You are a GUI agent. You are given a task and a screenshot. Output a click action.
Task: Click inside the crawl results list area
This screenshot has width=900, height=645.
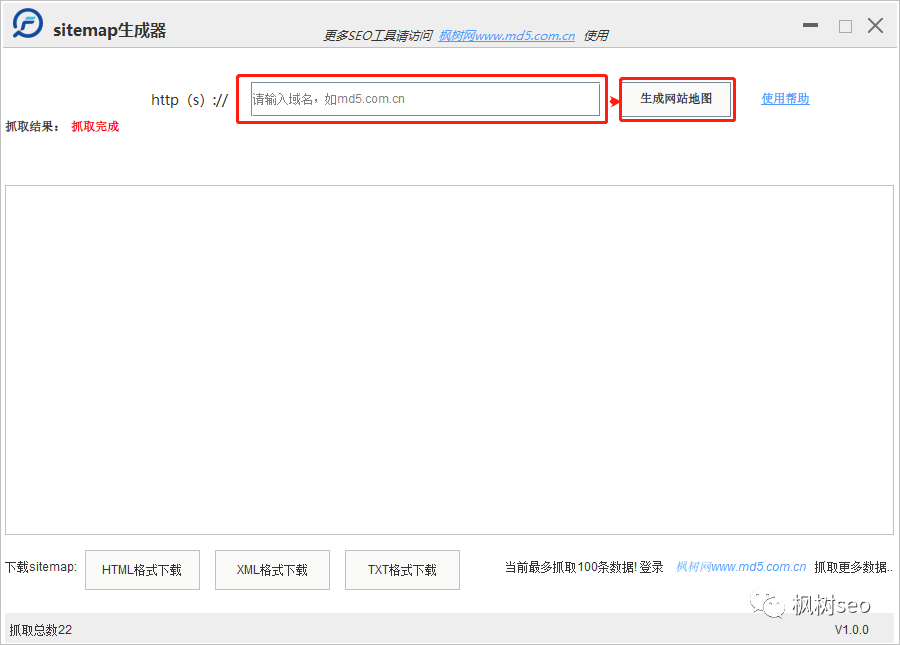tap(449, 360)
